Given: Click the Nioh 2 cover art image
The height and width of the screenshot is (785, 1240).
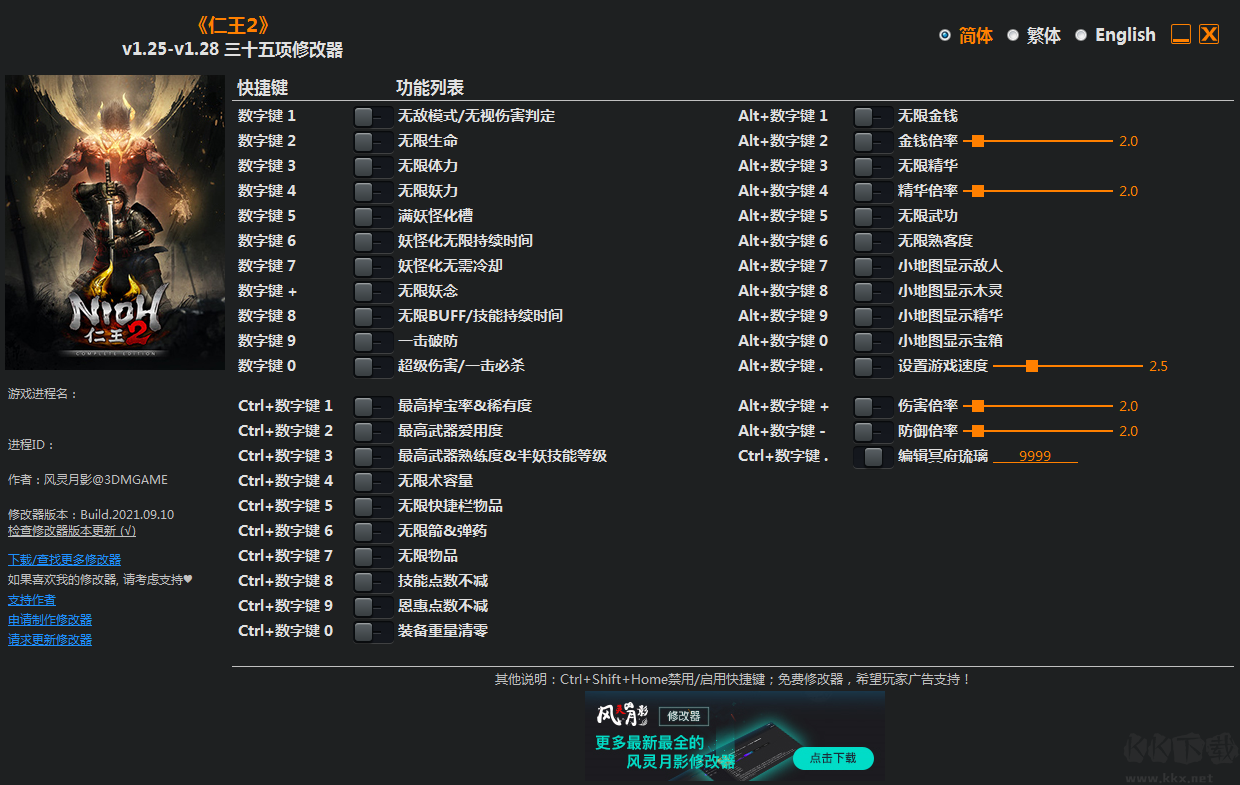Looking at the screenshot, I should [x=115, y=222].
